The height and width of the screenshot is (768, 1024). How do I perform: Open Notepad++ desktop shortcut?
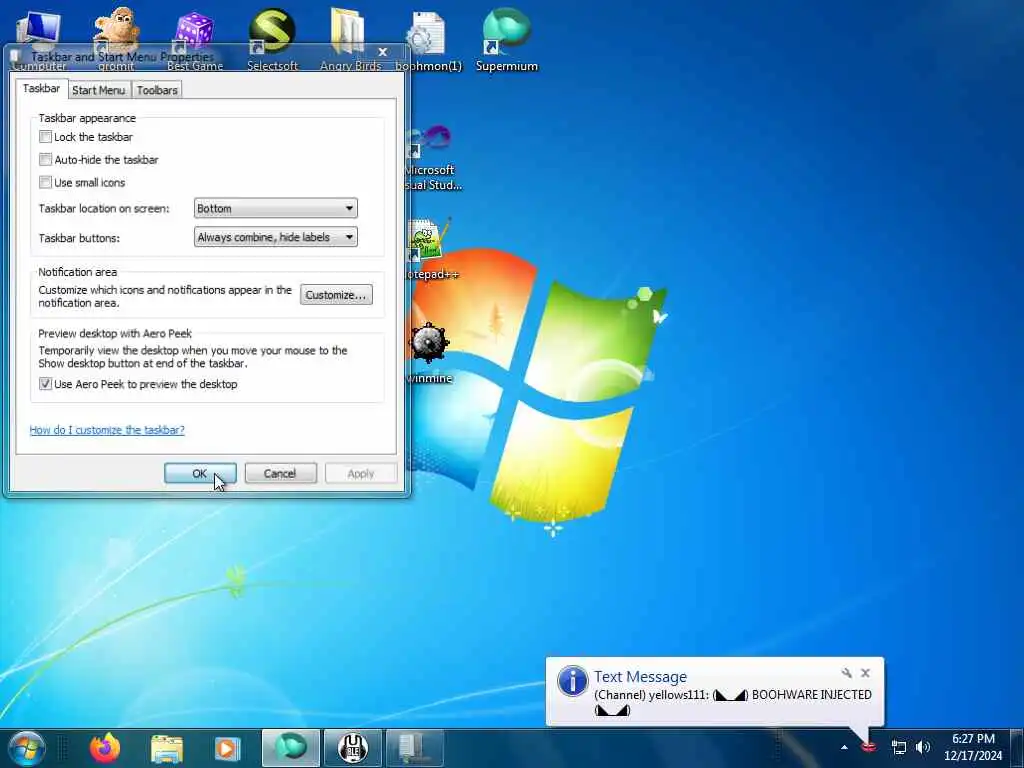(x=431, y=250)
